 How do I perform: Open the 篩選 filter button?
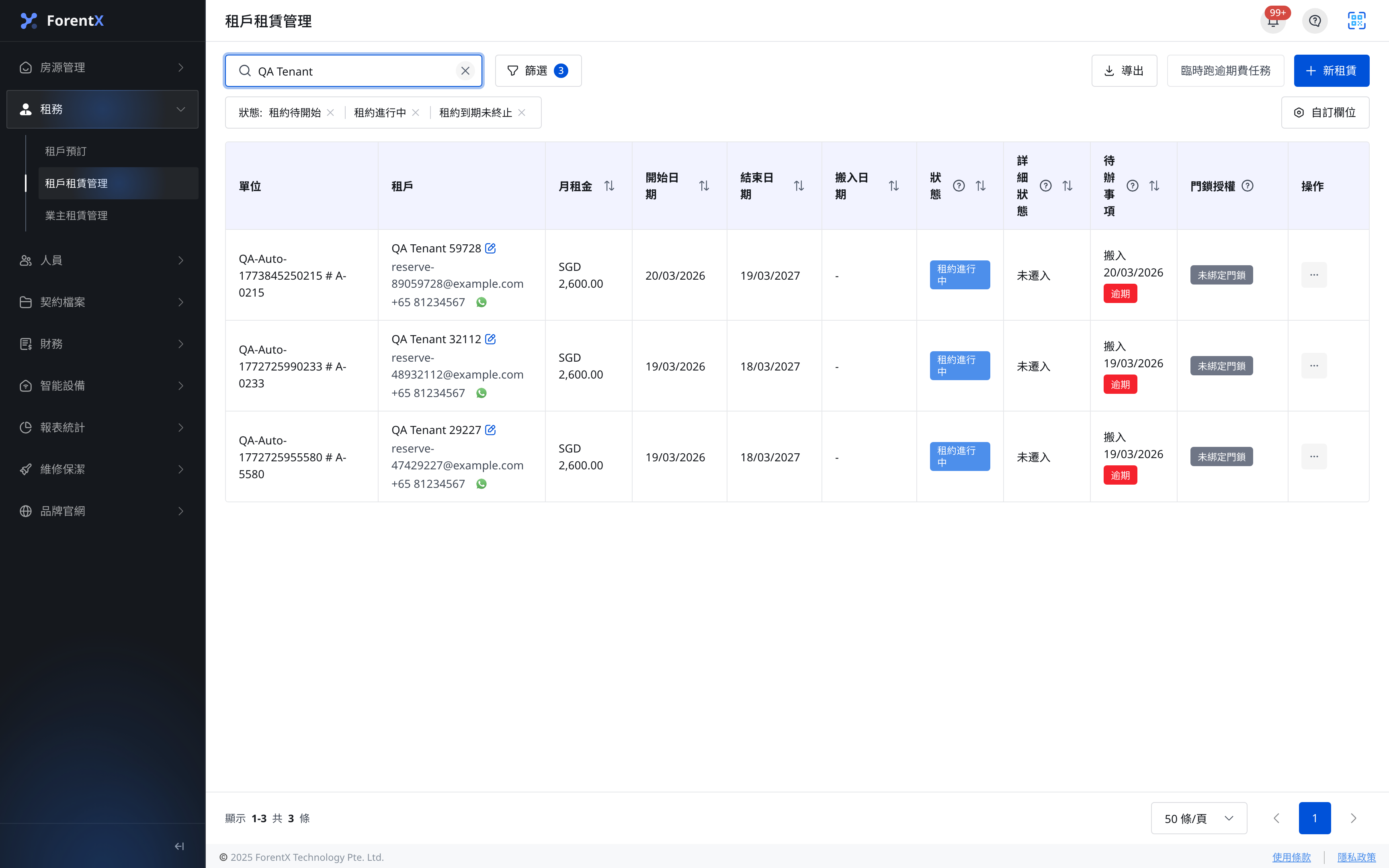(539, 71)
